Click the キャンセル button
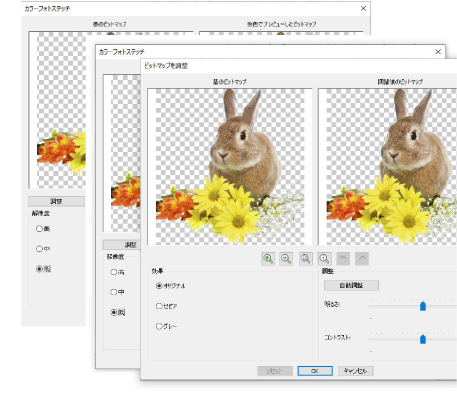The height and width of the screenshot is (397, 457). [356, 371]
